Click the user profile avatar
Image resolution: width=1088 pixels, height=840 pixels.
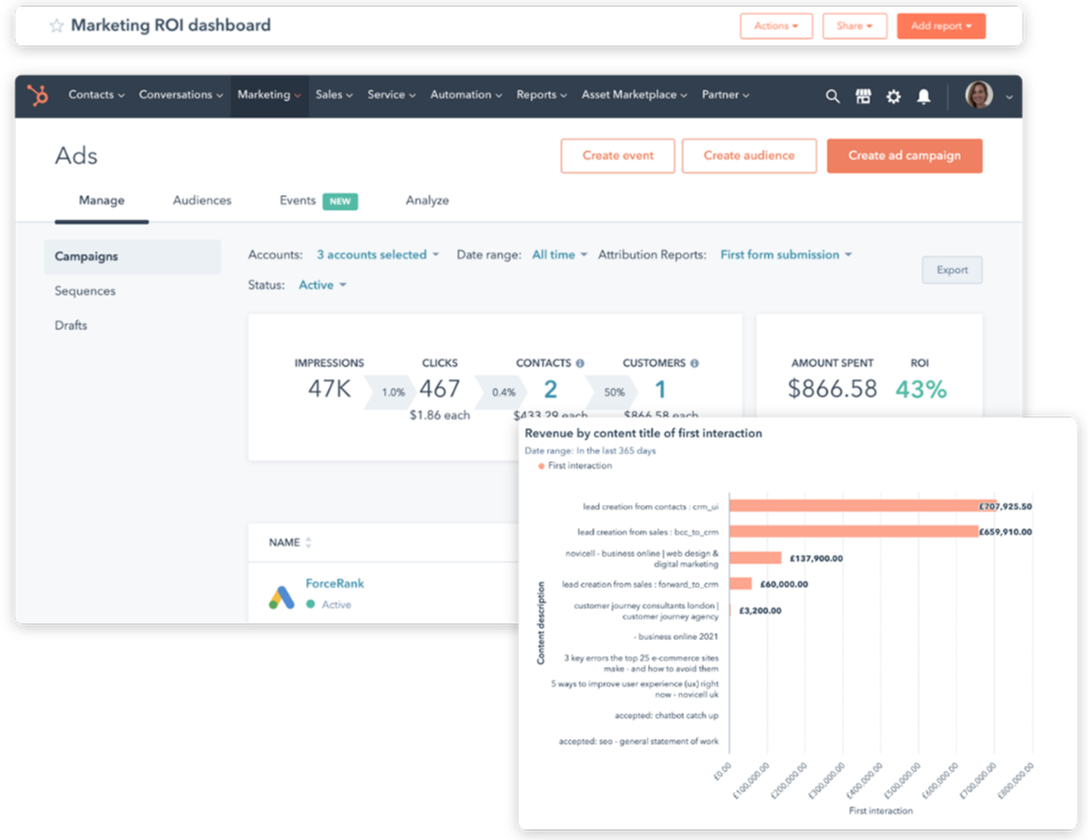click(979, 95)
